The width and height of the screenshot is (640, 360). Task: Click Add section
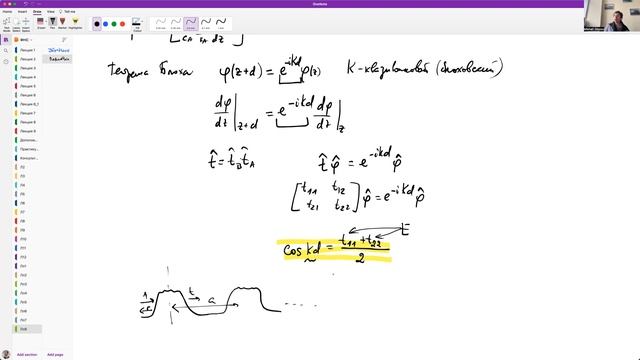pyautogui.click(x=27, y=355)
